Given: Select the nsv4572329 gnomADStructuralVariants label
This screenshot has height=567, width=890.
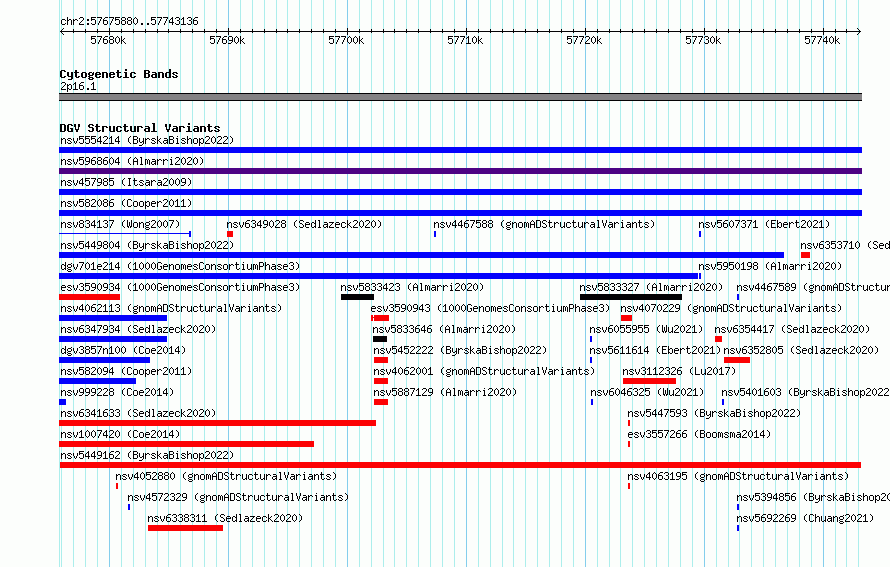Looking at the screenshot, I should tap(238, 497).
